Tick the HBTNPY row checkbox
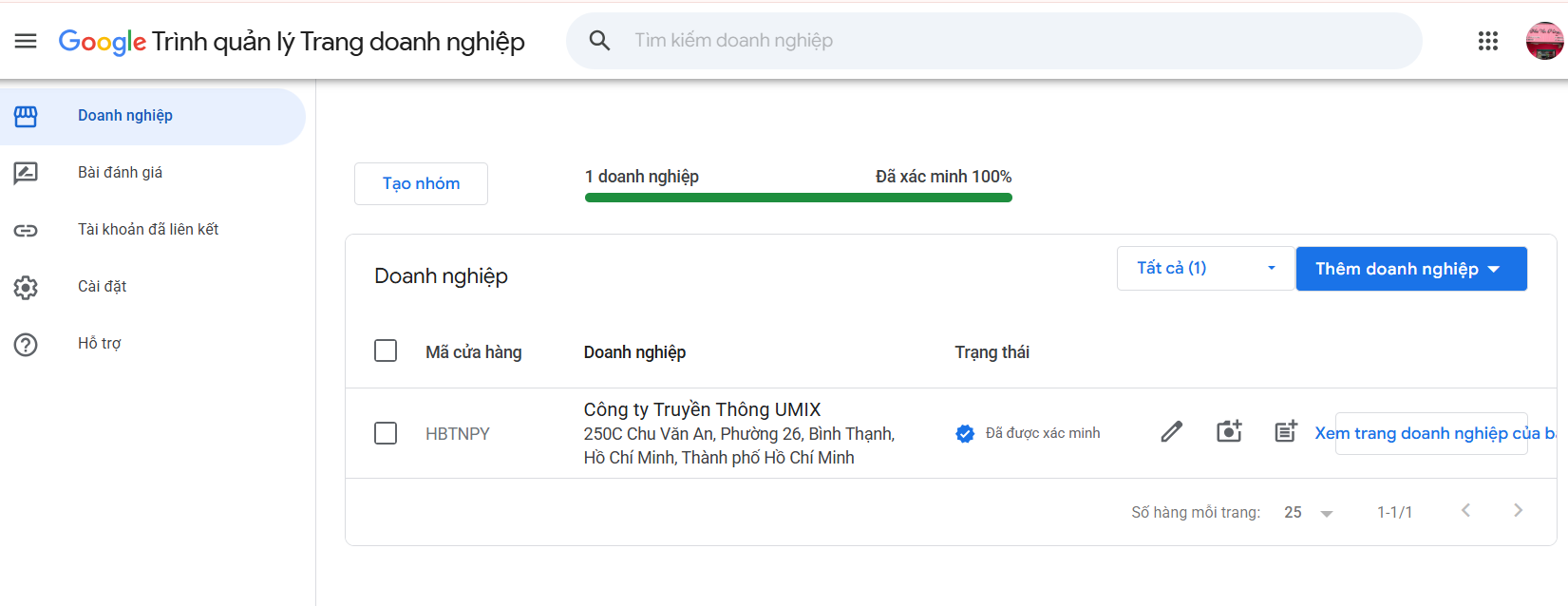 (x=386, y=434)
